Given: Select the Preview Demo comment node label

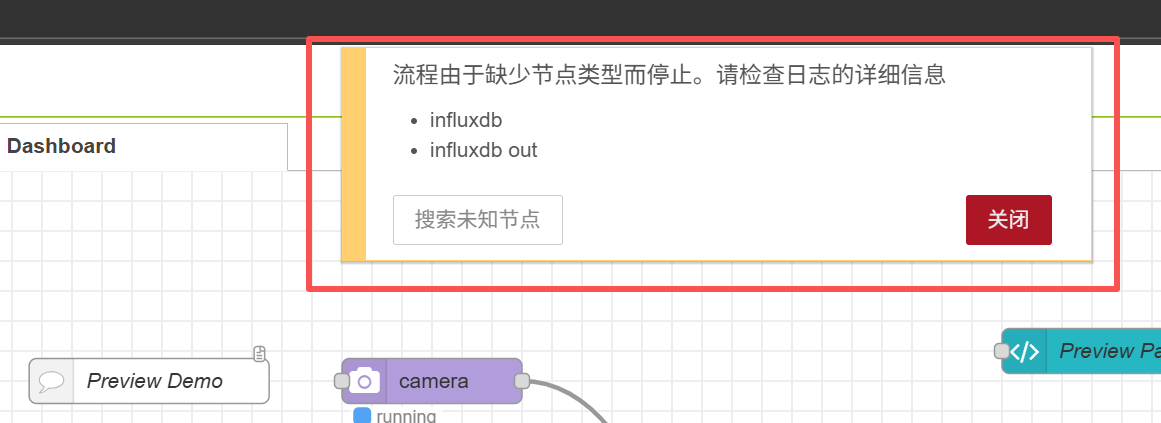Looking at the screenshot, I should point(155,381).
